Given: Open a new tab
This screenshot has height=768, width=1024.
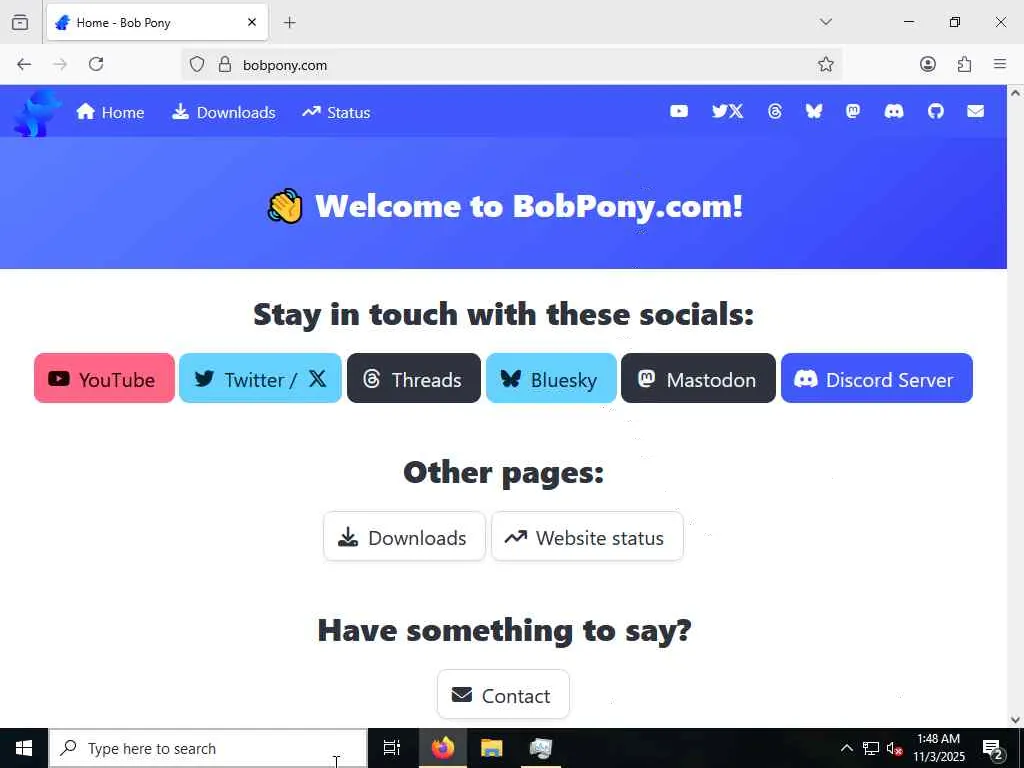Looking at the screenshot, I should (290, 23).
